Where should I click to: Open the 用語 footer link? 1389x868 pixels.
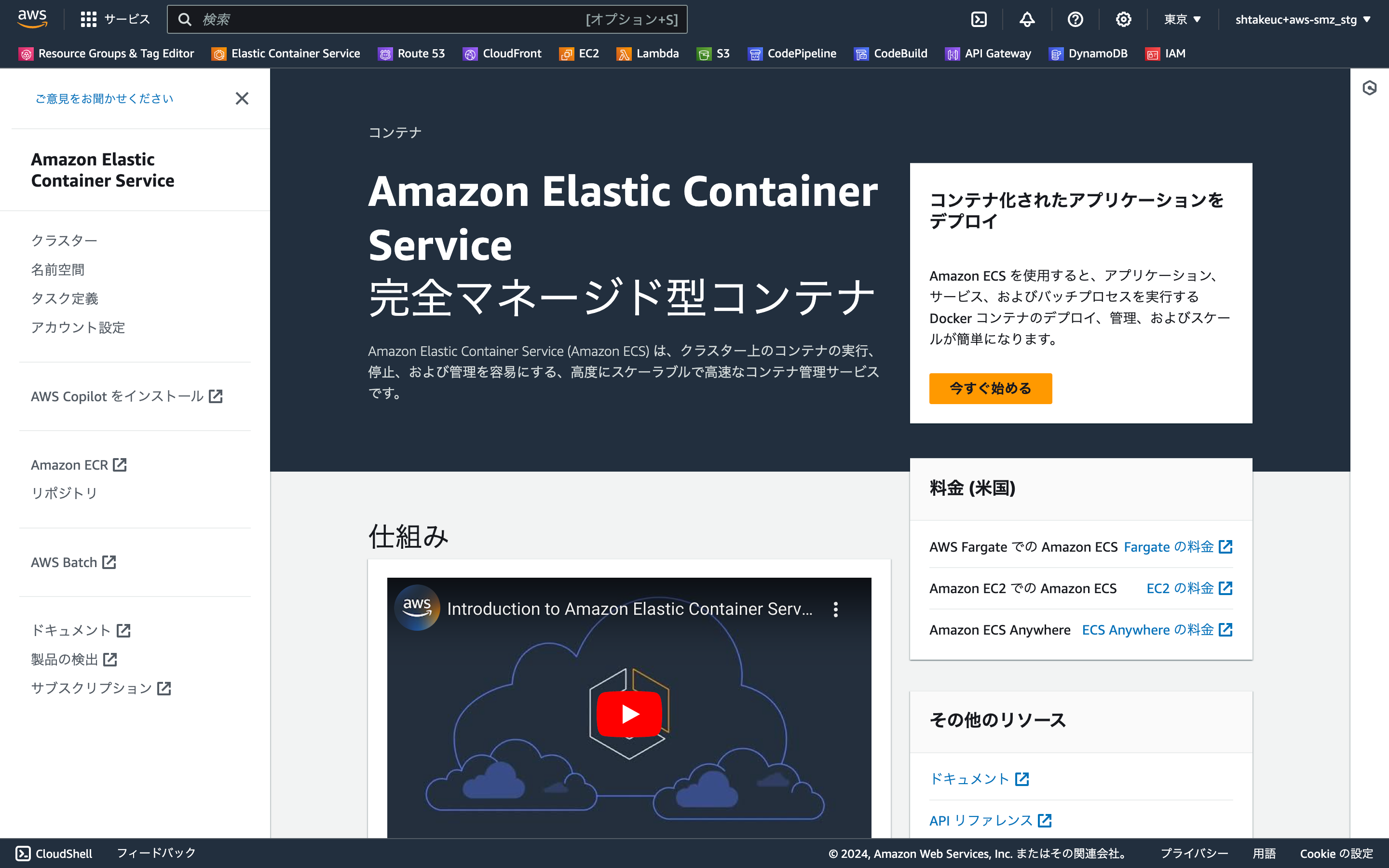click(x=1264, y=853)
